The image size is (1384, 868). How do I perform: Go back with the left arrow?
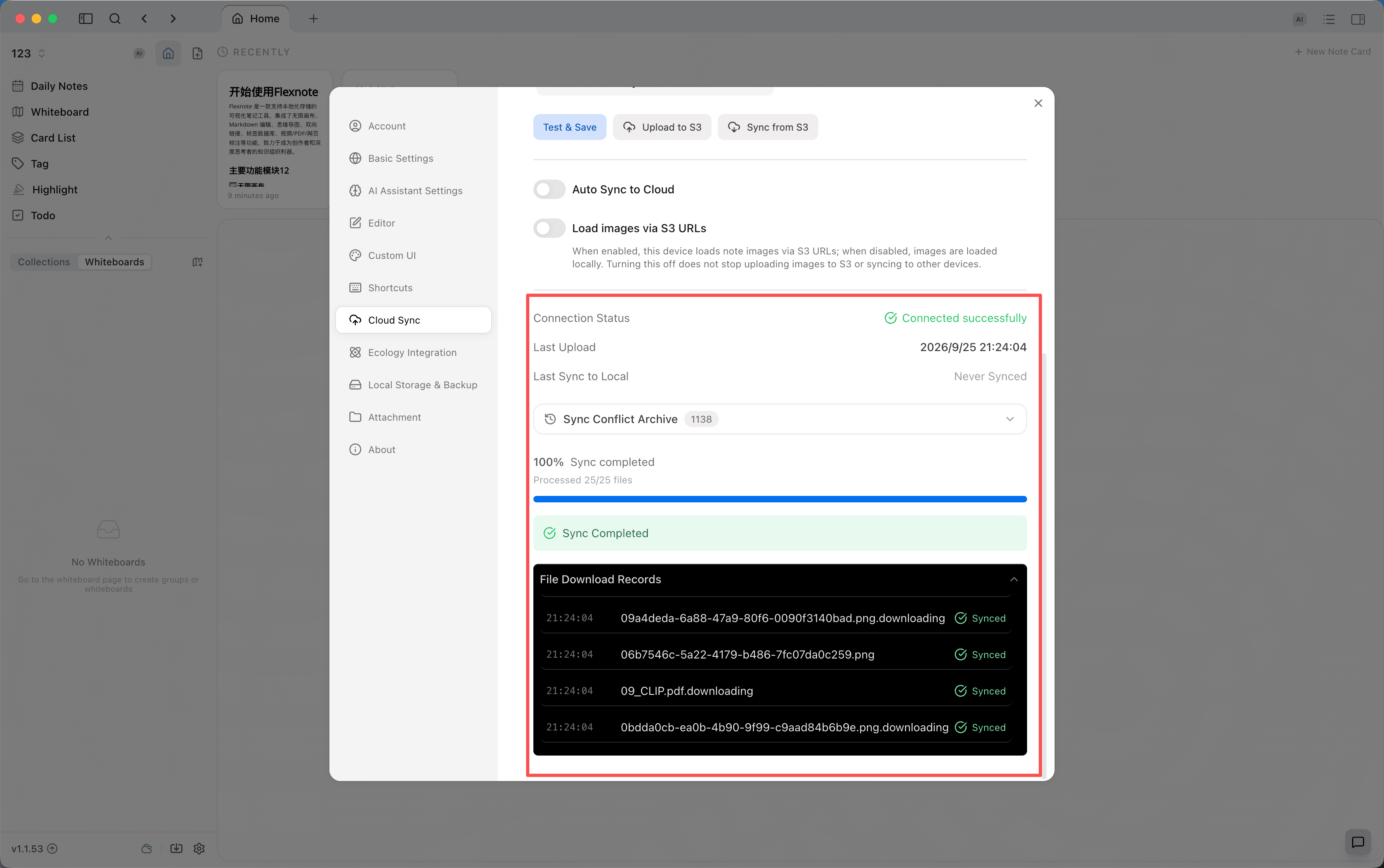click(144, 19)
